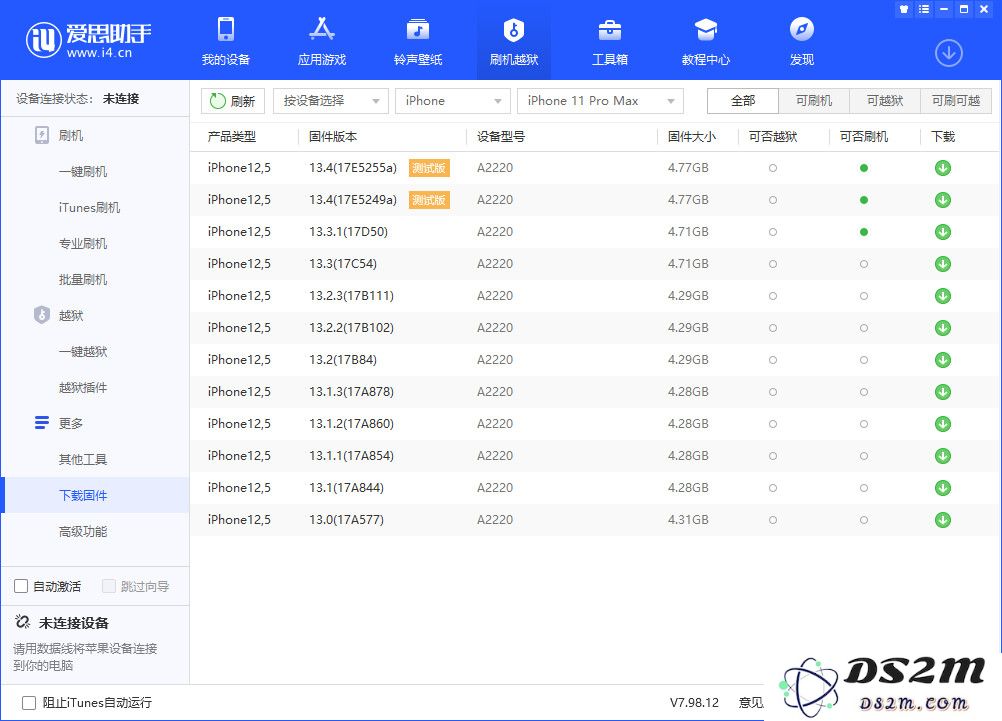Click the 可否刷机 green dot for 13.3.1
This screenshot has width=1002, height=721.
tap(863, 232)
